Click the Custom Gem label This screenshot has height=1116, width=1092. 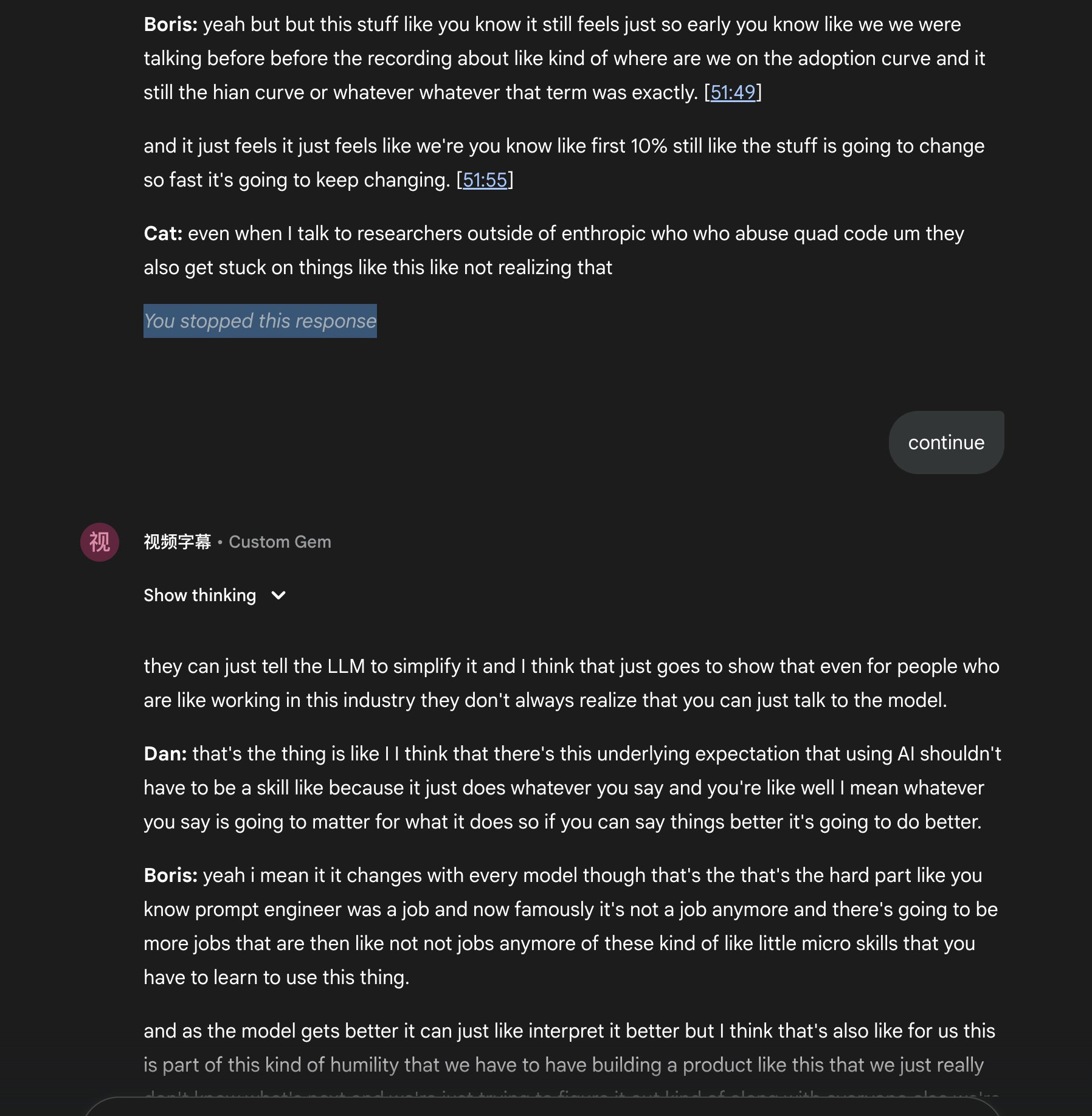(280, 542)
